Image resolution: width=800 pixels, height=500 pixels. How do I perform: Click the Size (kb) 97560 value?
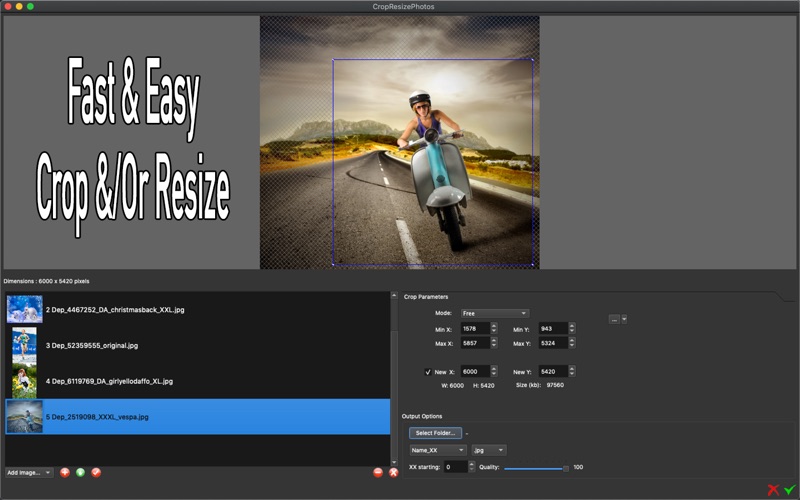coord(555,385)
